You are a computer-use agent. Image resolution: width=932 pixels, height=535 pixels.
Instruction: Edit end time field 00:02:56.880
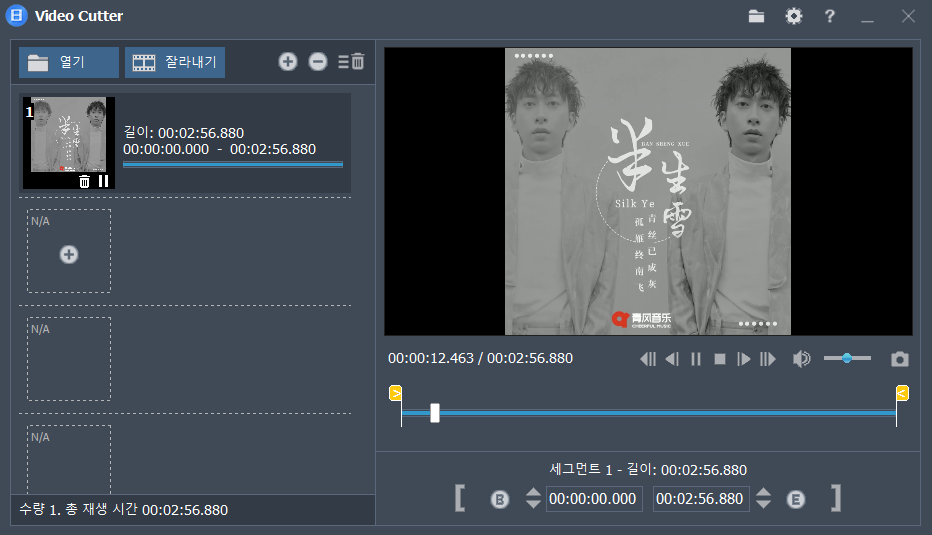coord(701,499)
